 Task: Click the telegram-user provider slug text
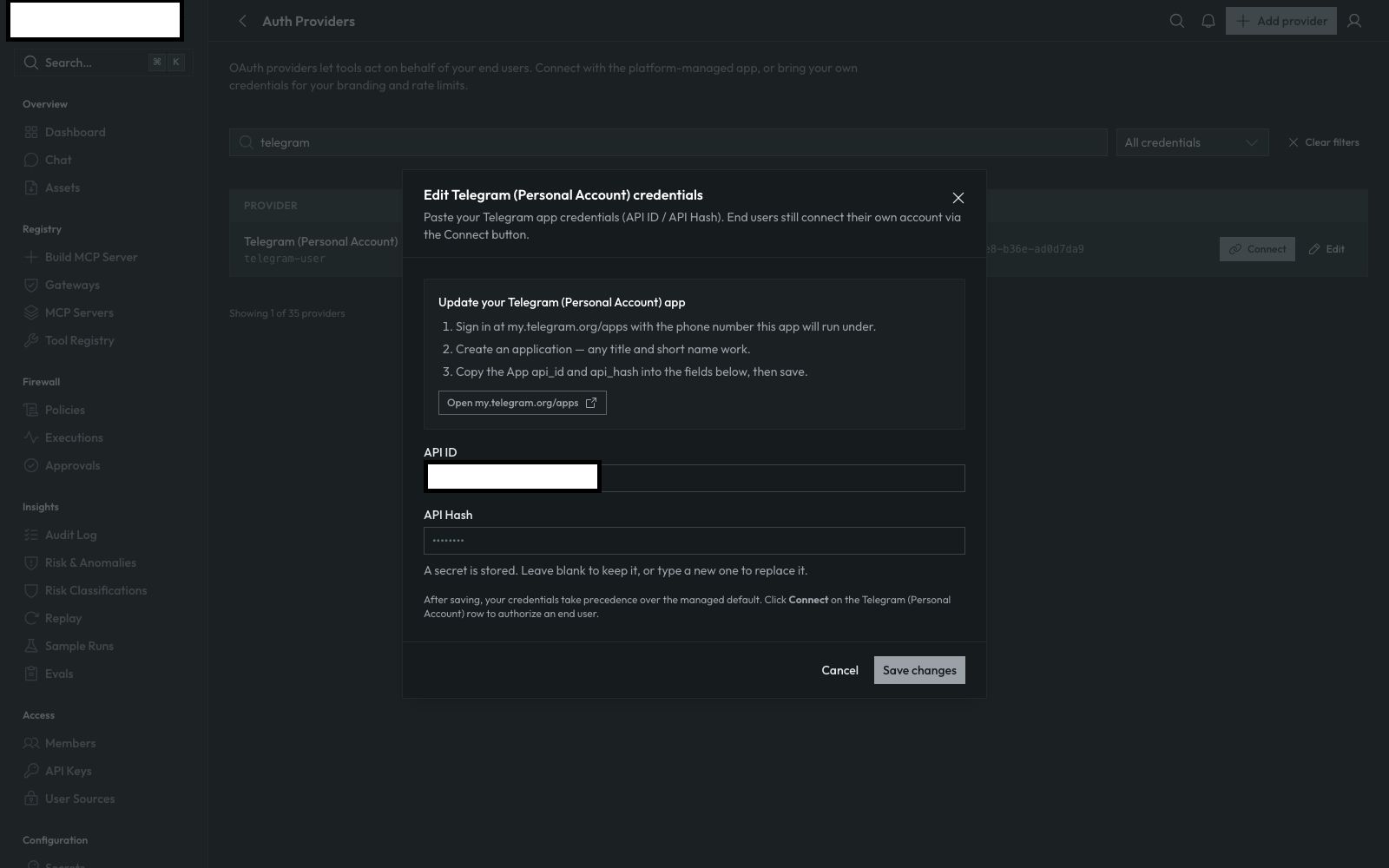tap(285, 259)
